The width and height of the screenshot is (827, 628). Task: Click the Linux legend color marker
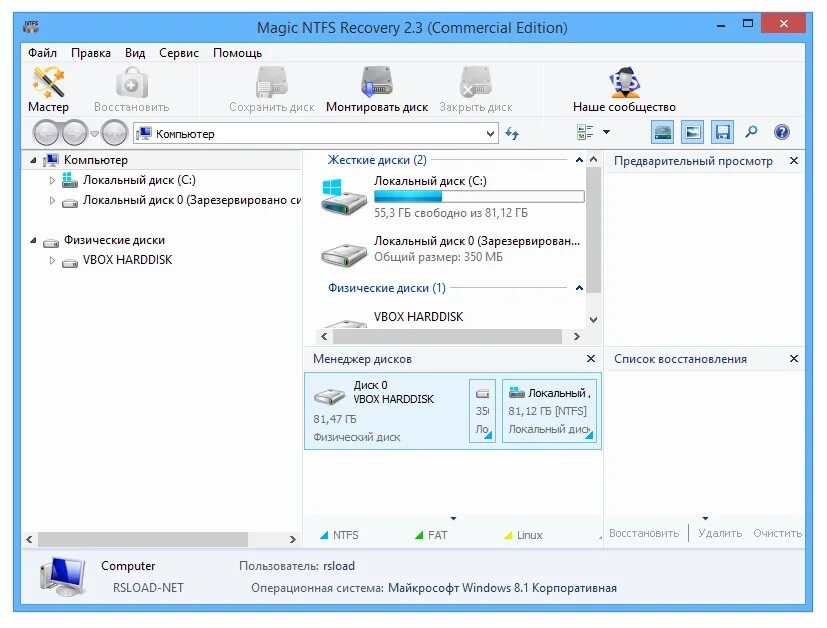coord(508,535)
